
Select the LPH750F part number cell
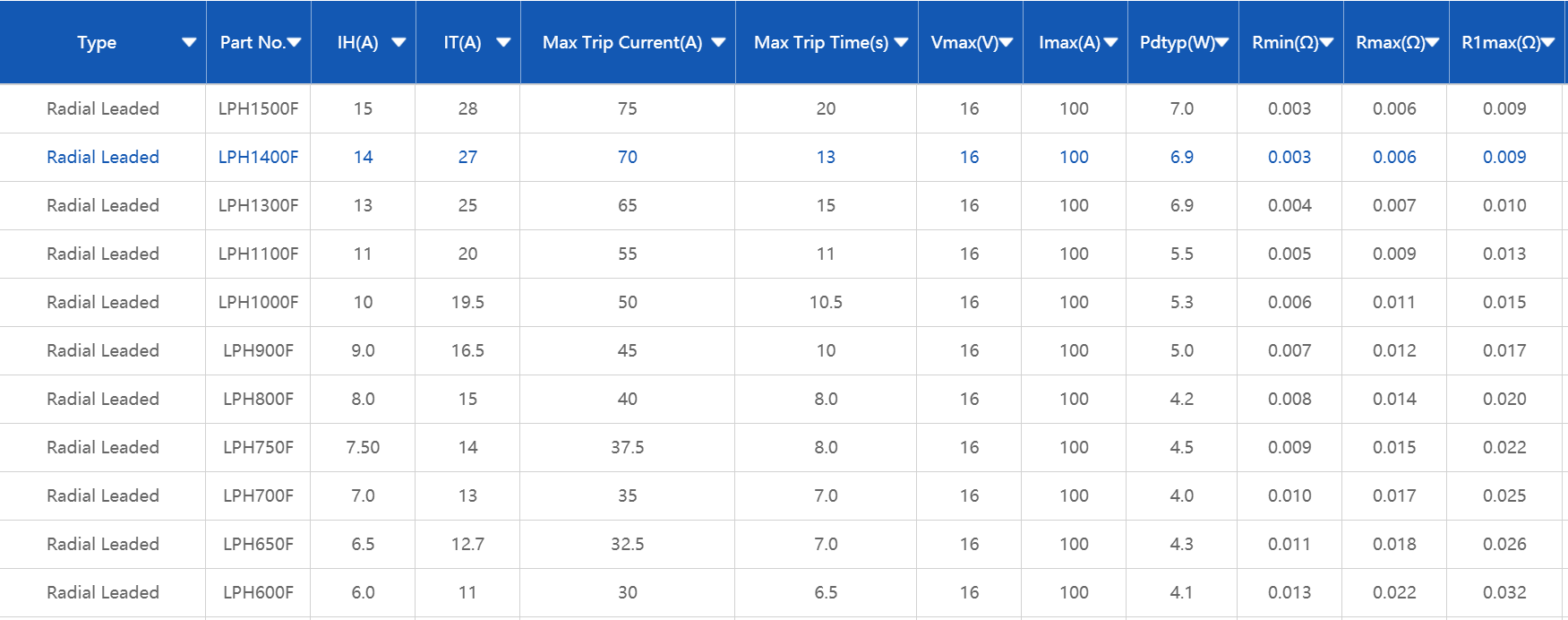click(258, 447)
